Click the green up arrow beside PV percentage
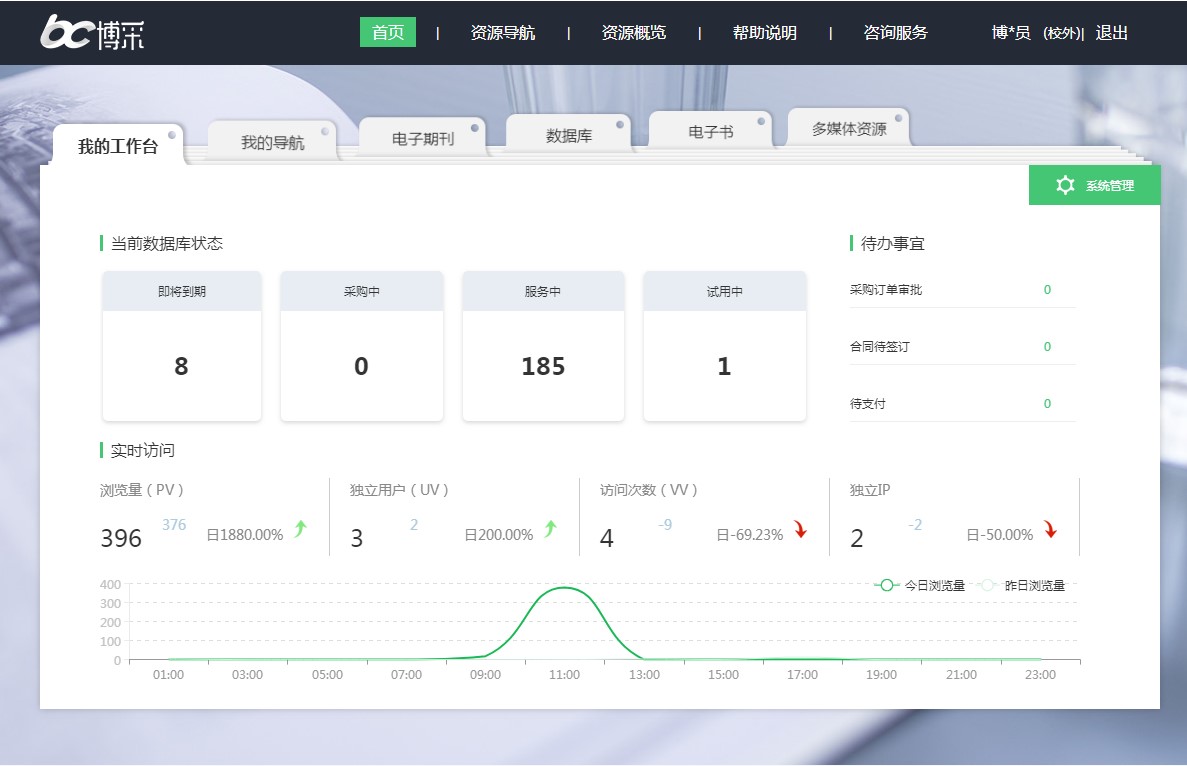The height and width of the screenshot is (766, 1187). (x=300, y=530)
